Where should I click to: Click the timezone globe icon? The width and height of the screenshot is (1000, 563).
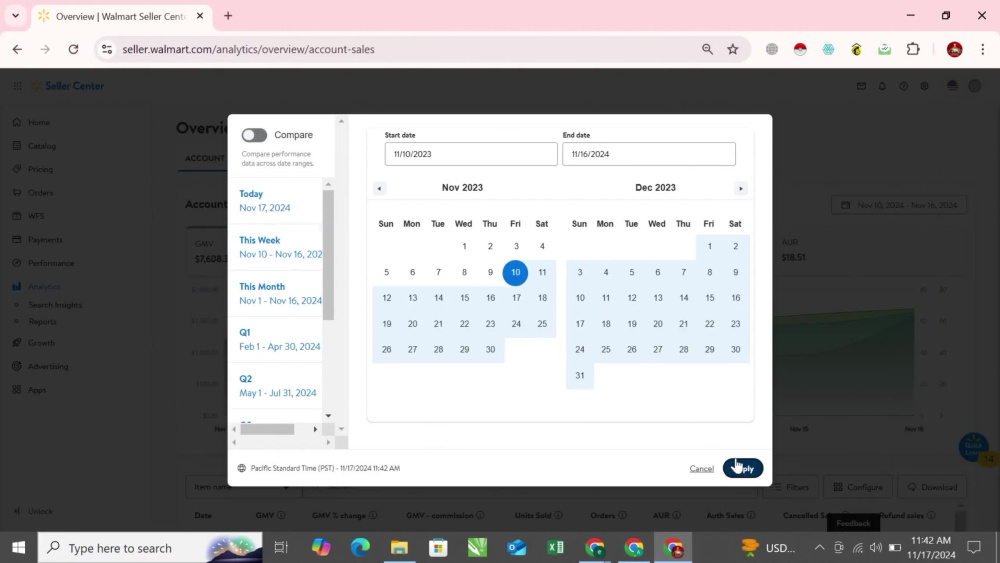coord(242,468)
